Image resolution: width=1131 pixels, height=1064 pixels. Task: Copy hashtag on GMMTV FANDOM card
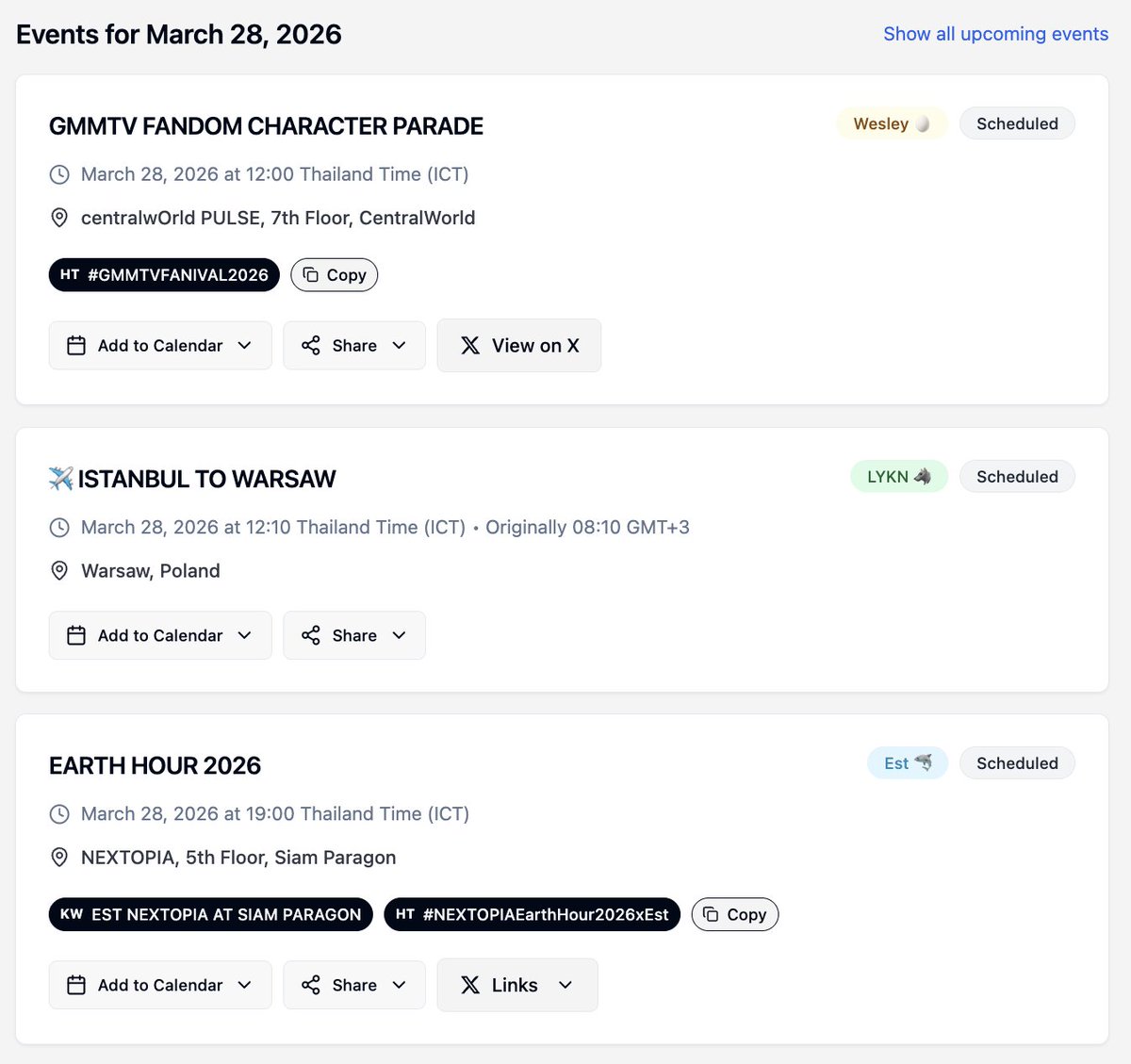tap(335, 275)
